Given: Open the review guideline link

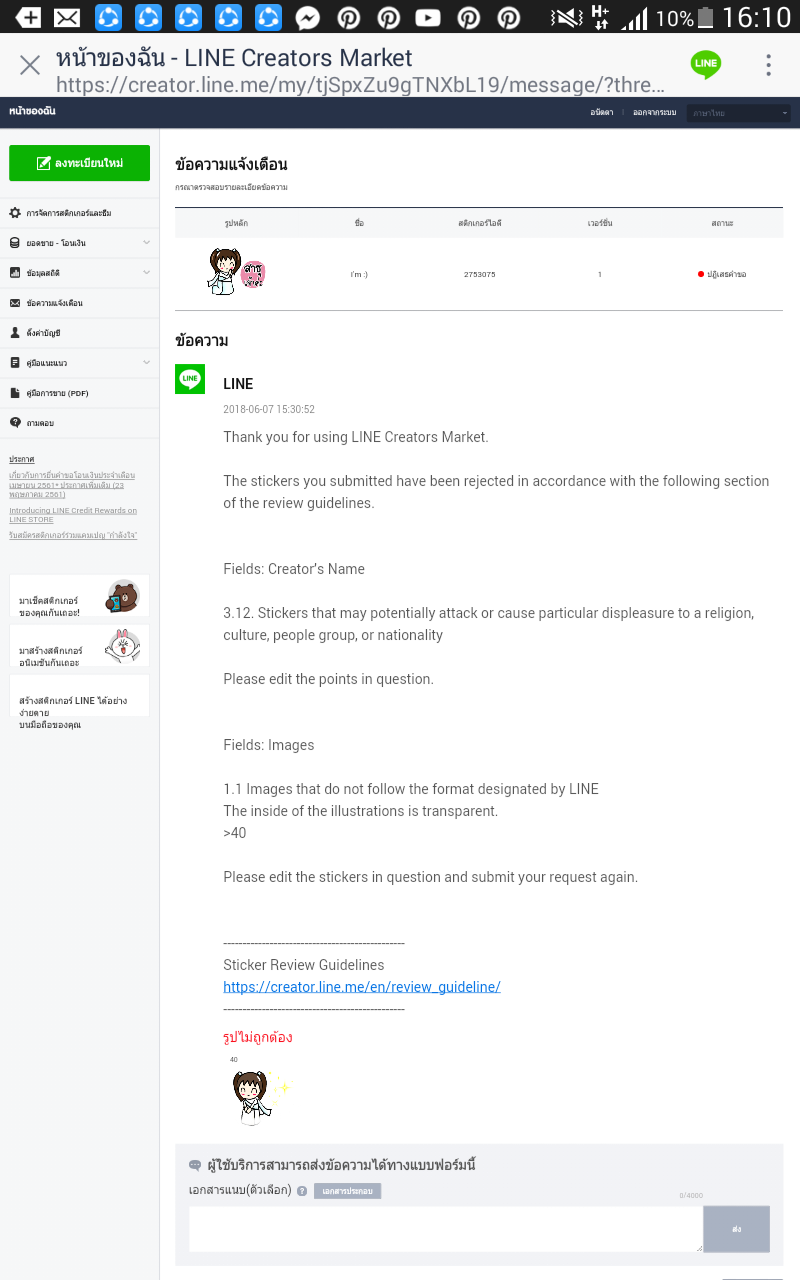Looking at the screenshot, I should click(362, 987).
